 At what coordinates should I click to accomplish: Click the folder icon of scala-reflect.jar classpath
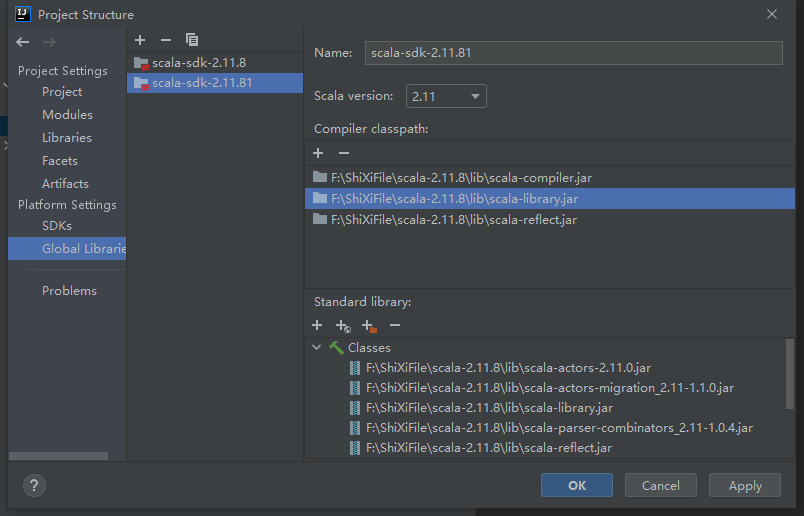[320, 220]
